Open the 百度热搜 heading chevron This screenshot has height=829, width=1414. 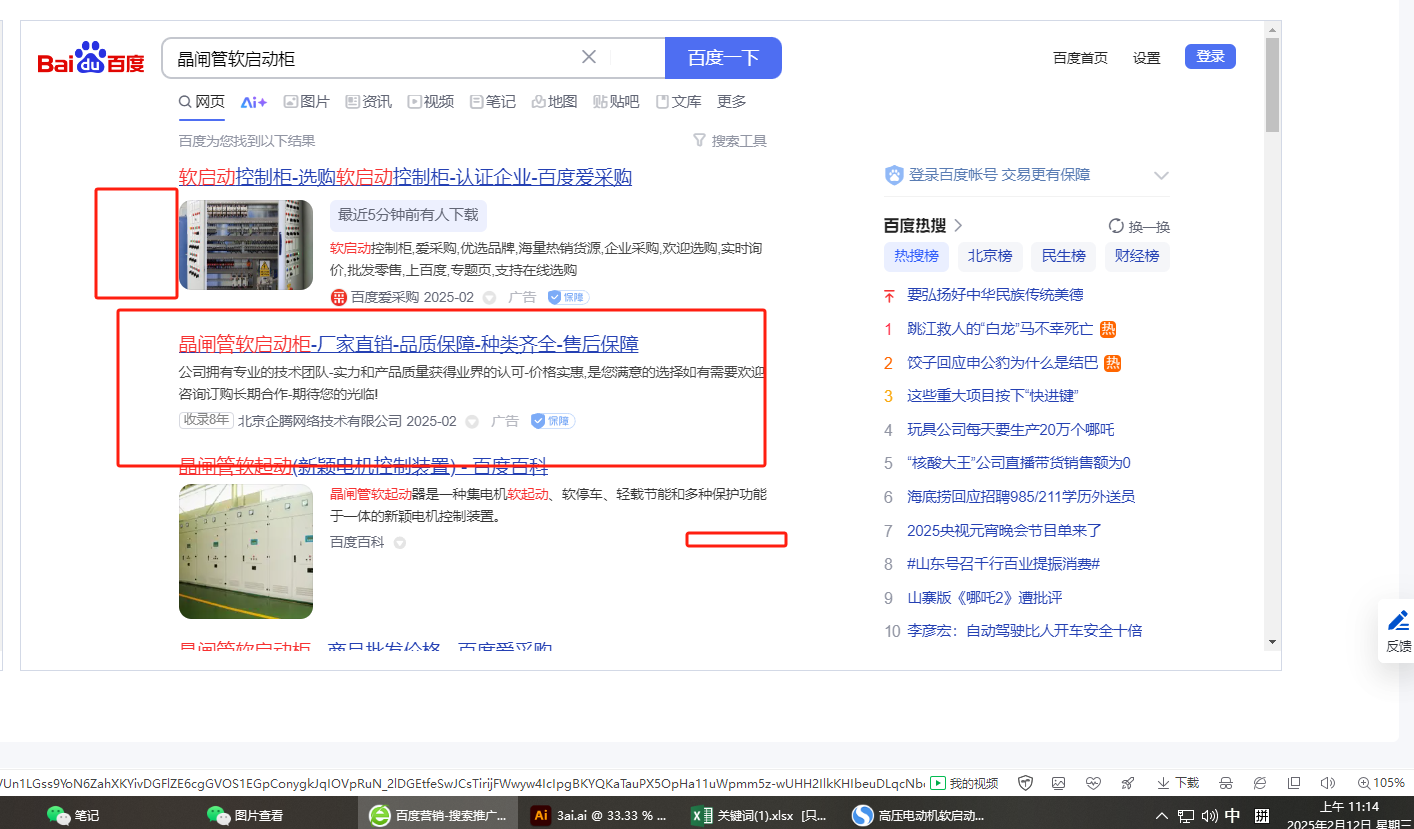click(x=958, y=226)
